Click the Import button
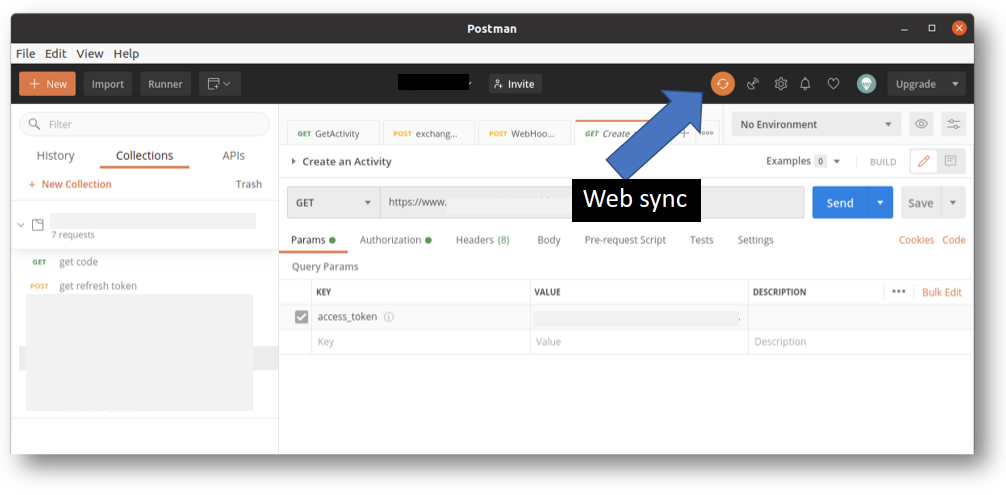 point(108,84)
